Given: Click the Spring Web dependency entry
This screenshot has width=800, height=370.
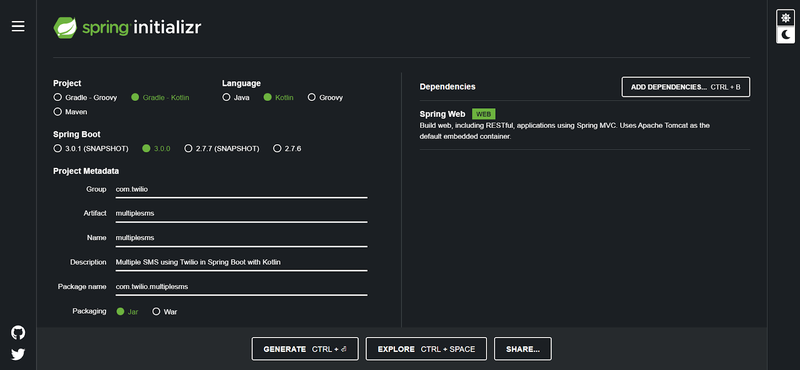Looking at the screenshot, I should (x=585, y=125).
